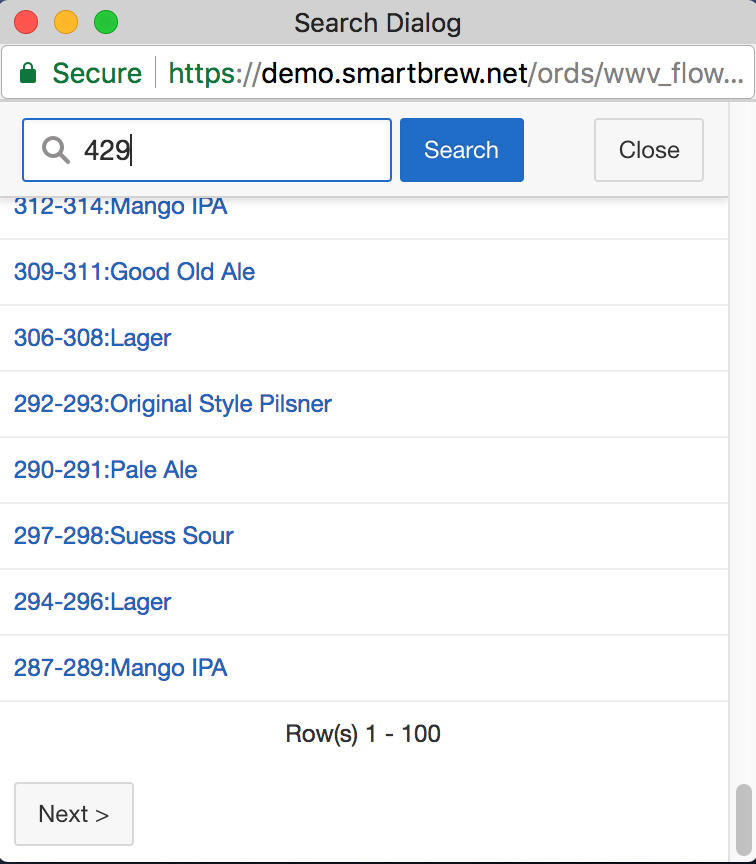
Task: Open the 297-298:Suess Sour link
Action: pos(123,536)
